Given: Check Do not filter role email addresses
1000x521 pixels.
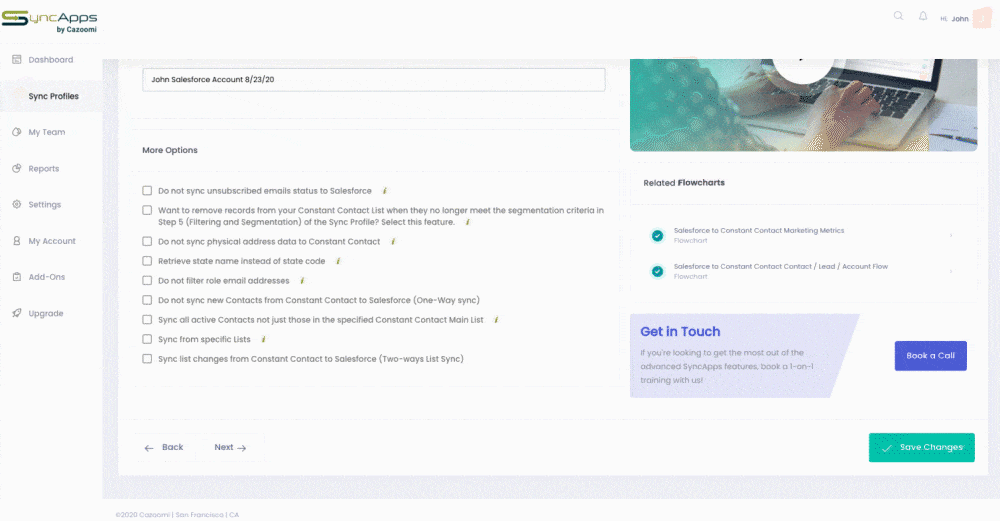Looking at the screenshot, I should (147, 281).
